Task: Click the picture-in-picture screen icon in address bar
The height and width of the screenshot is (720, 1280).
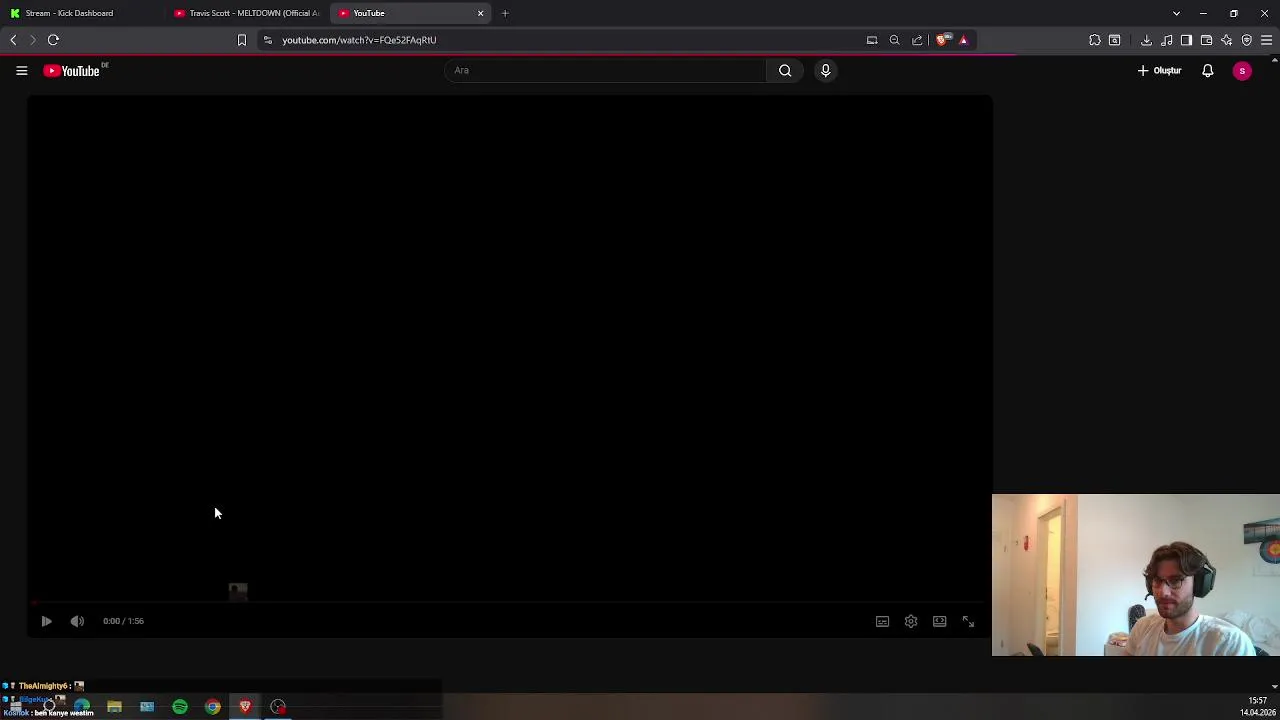Action: coord(872,40)
